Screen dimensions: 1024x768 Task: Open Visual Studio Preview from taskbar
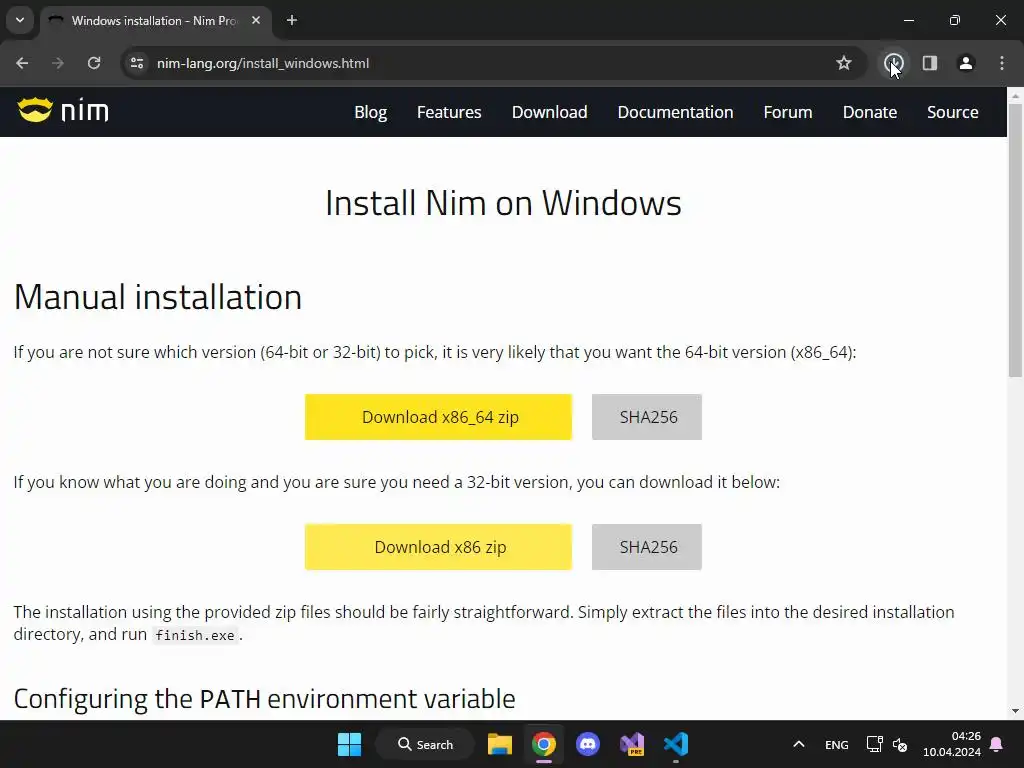point(632,744)
